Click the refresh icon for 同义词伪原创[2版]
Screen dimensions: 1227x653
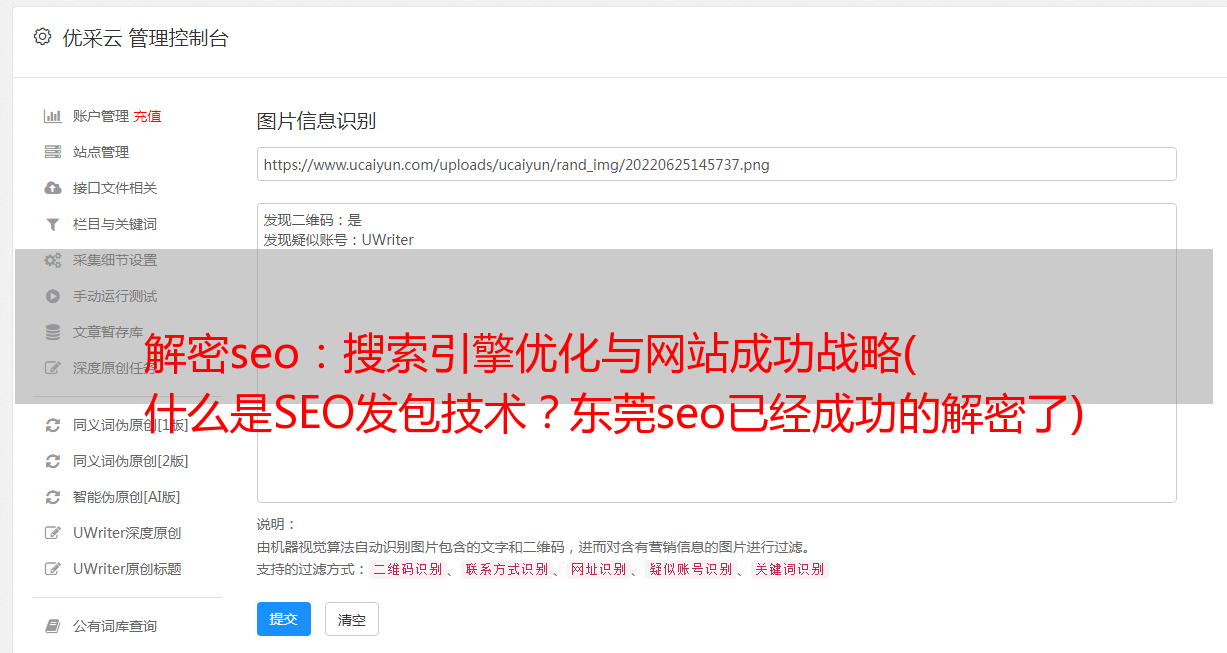pyautogui.click(x=53, y=461)
